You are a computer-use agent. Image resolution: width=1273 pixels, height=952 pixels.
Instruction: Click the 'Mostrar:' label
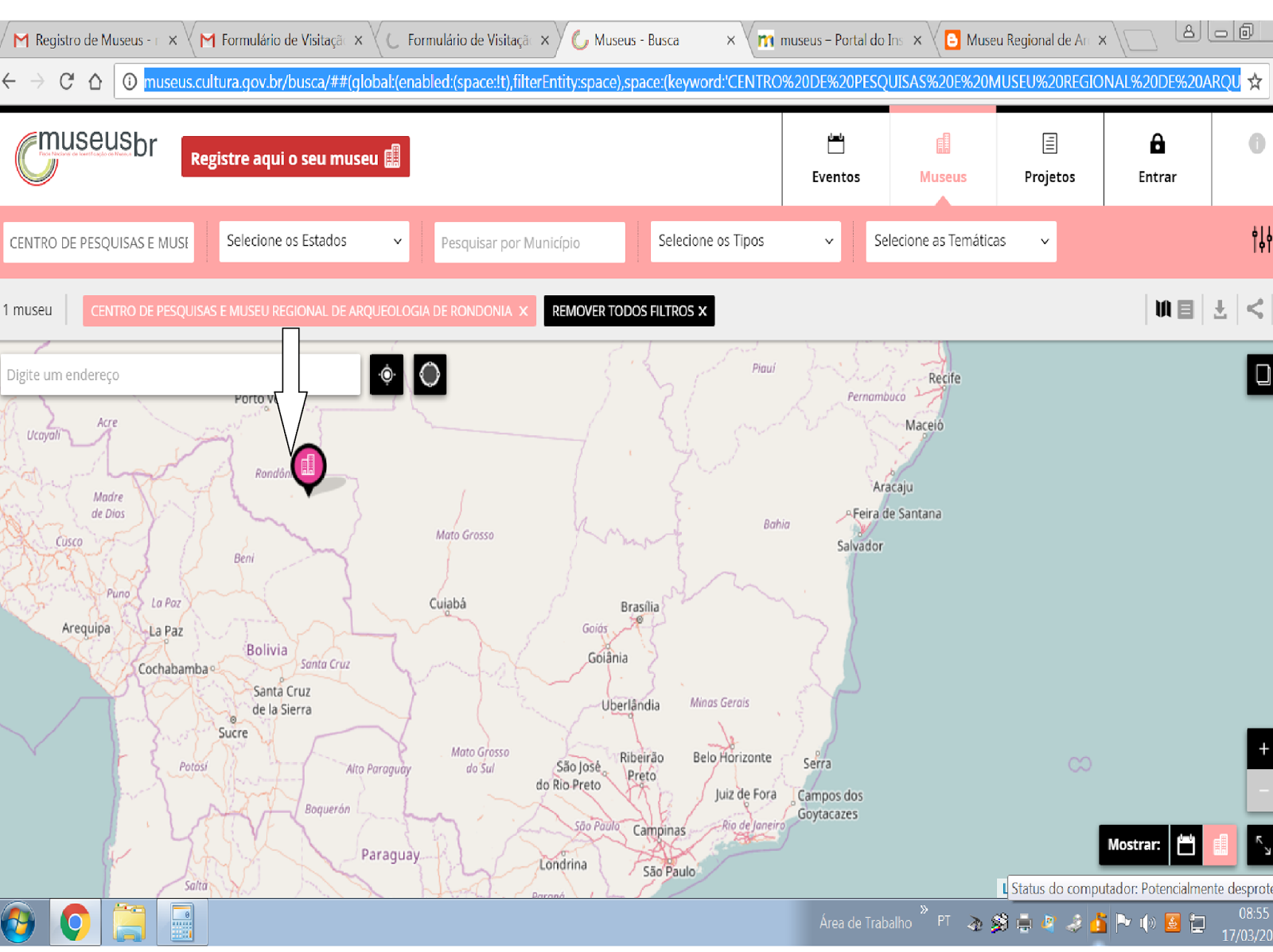pyautogui.click(x=1134, y=845)
